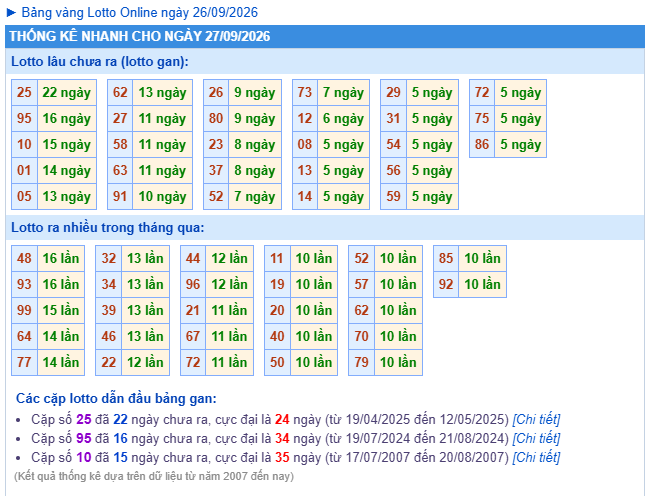
Task: Open Chi tiết link for pair 95
Action: pos(536,438)
